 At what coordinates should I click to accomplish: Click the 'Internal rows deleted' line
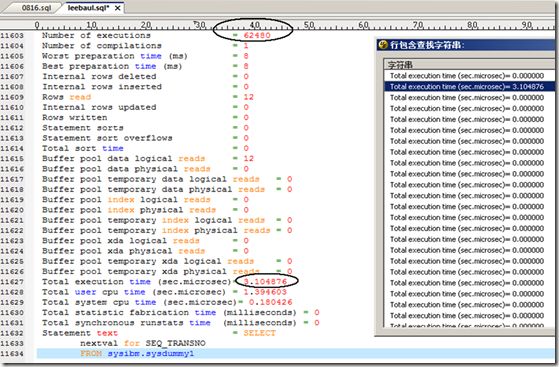[x=99, y=77]
